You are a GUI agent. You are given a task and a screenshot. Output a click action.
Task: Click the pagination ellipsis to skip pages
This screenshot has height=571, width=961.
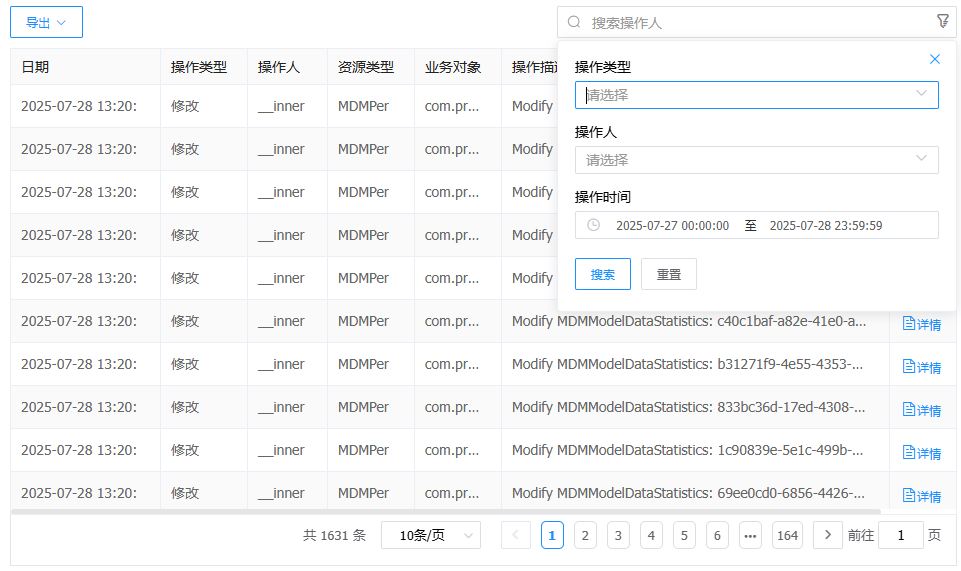point(750,535)
